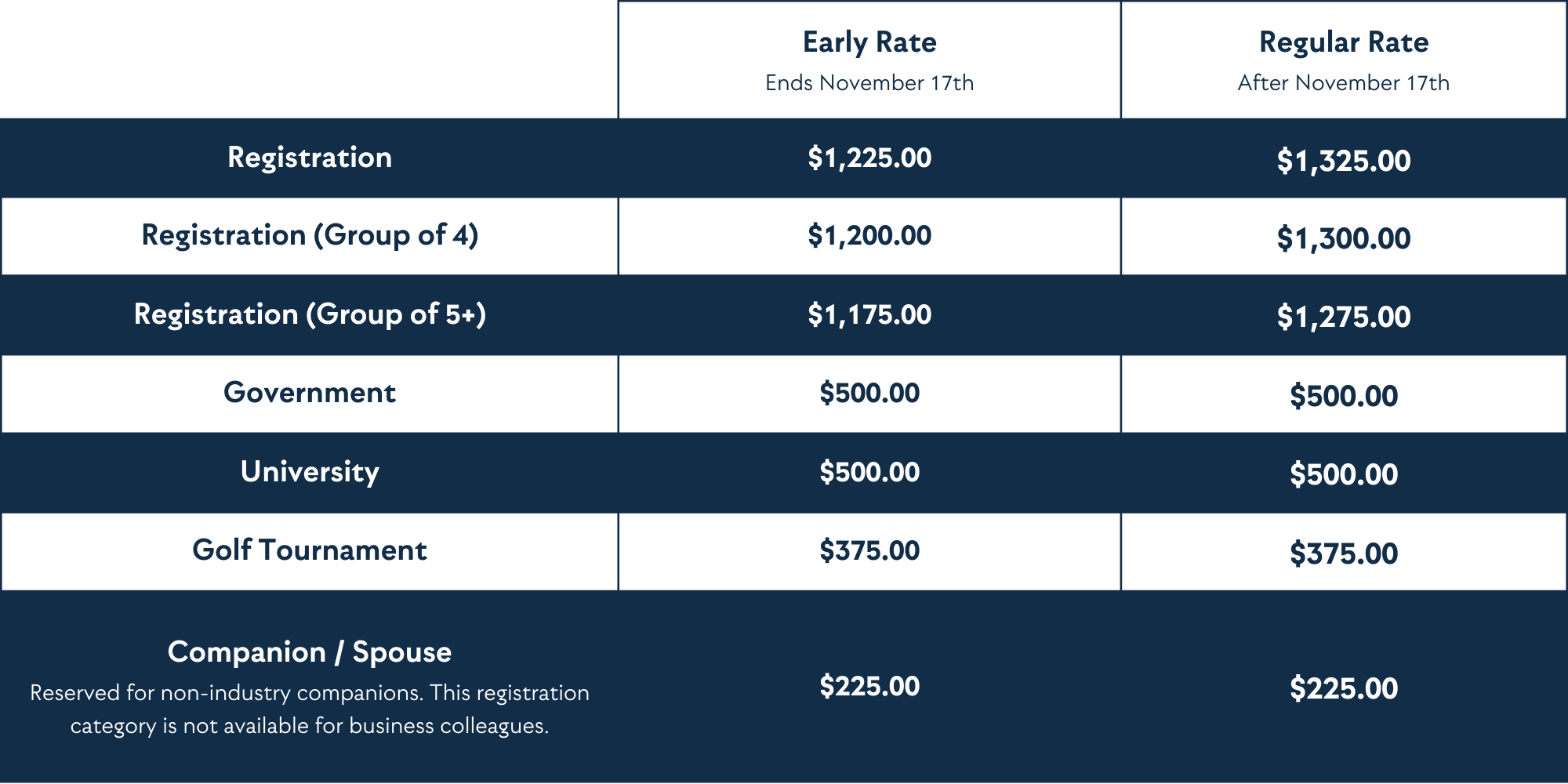Click the $1,275.00 regular group price
Image resolution: width=1568 pixels, height=784 pixels.
coord(1344,317)
